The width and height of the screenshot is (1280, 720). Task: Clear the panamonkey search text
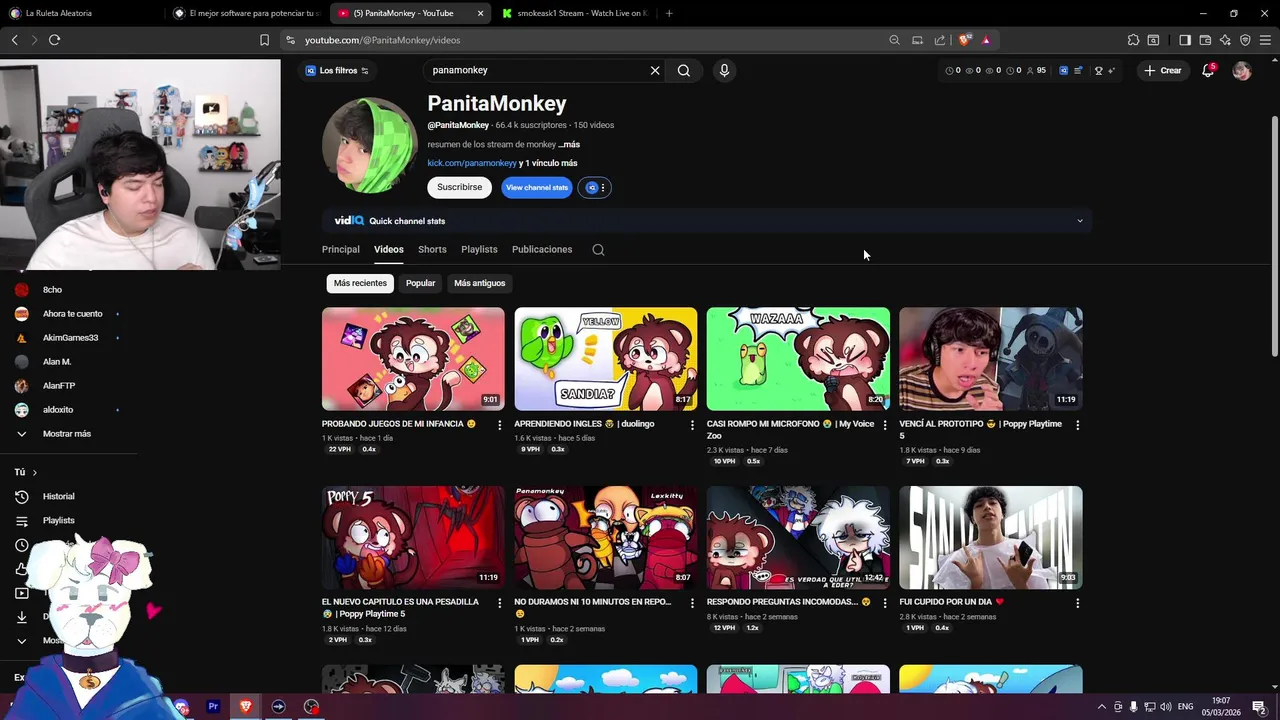pyautogui.click(x=655, y=71)
